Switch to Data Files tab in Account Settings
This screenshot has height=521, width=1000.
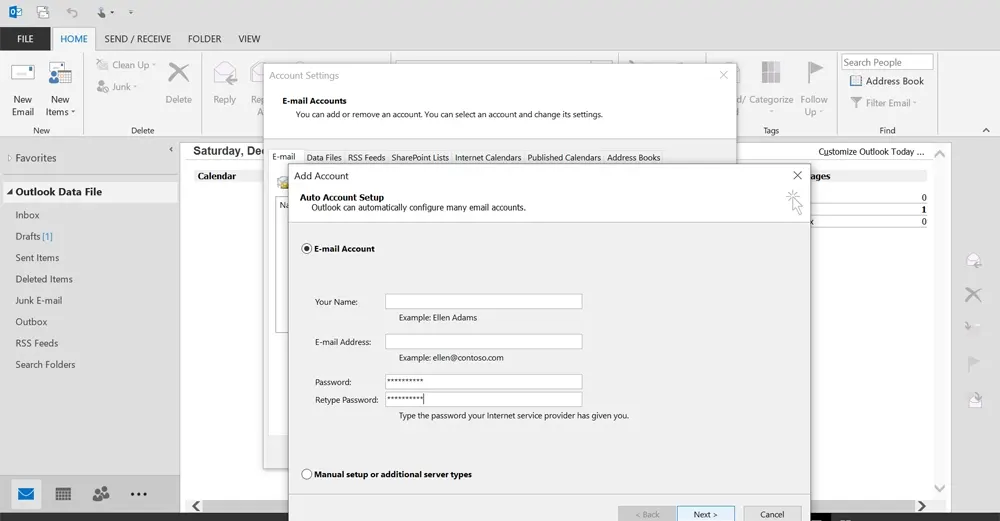pyautogui.click(x=324, y=158)
